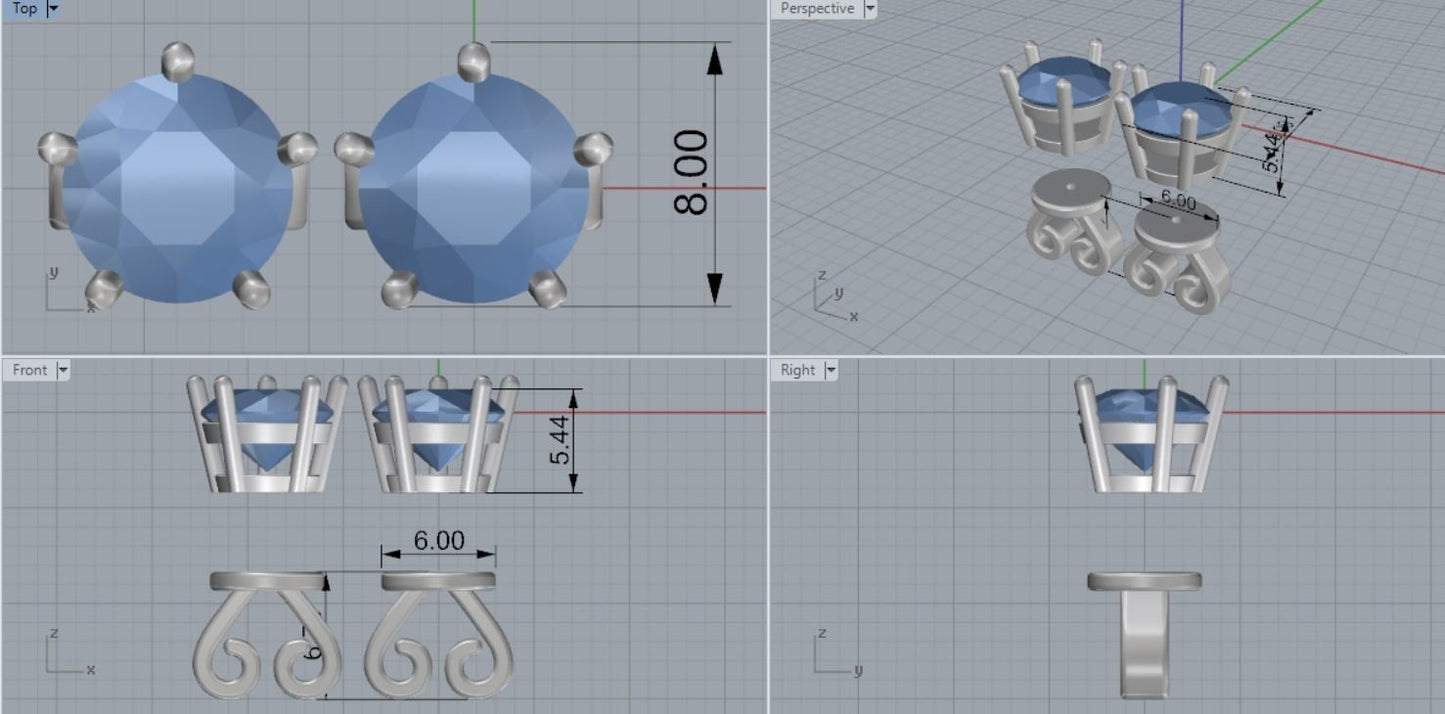Viewport: 1445px width, 714px height.
Task: Select the left blue gemstone in Top view
Action: pos(178,187)
